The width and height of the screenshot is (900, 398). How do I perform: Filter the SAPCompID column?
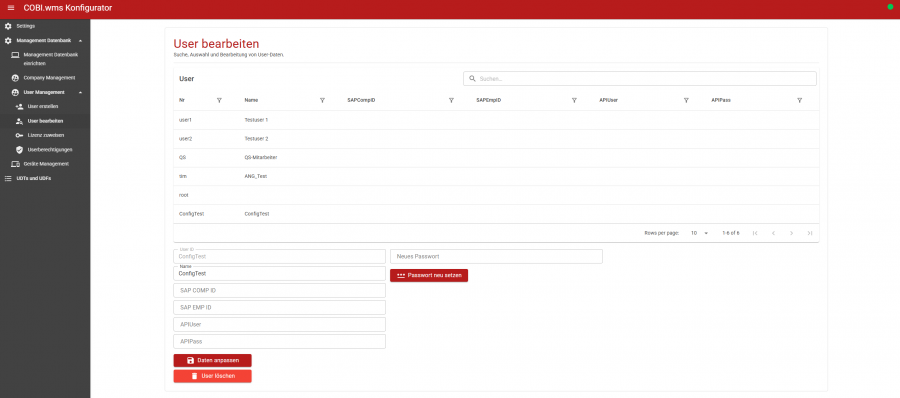coord(451,100)
